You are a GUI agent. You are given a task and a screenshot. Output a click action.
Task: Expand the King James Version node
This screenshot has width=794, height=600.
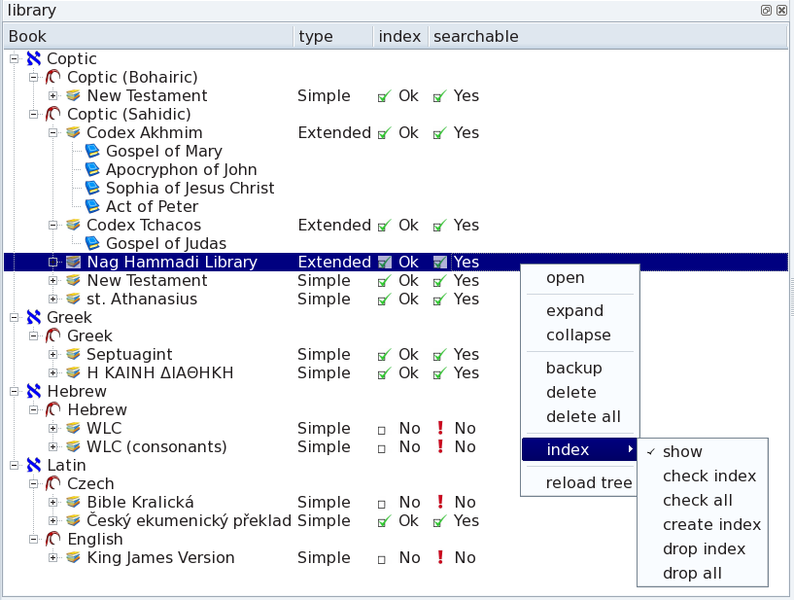tap(53, 558)
